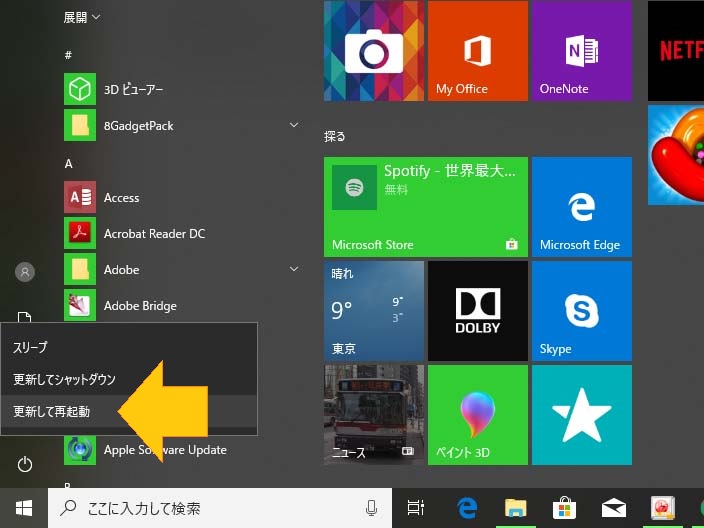Viewport: 704px width, 528px height.
Task: Click the Adobe folder icon
Action: (x=80, y=269)
